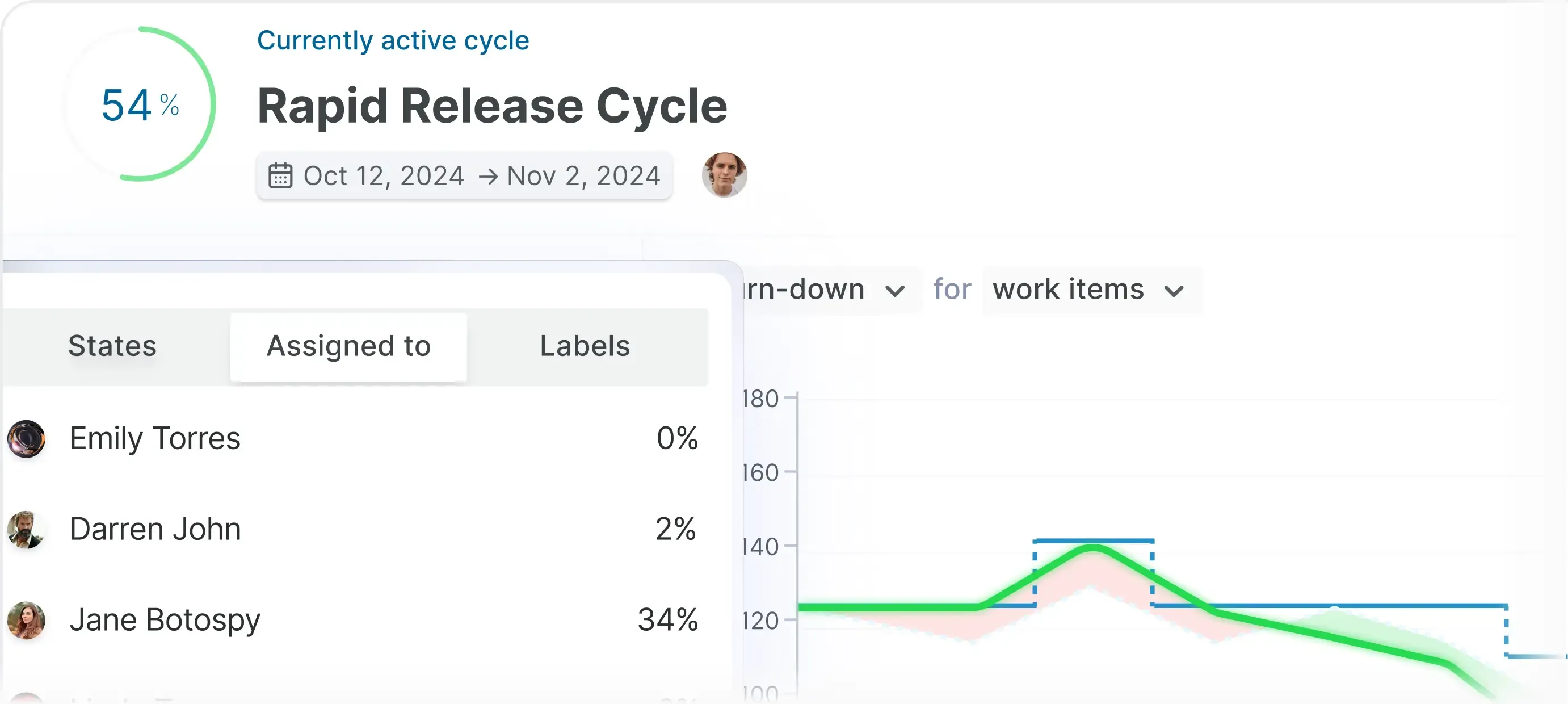Click the Rapid Release Cycle title

493,106
